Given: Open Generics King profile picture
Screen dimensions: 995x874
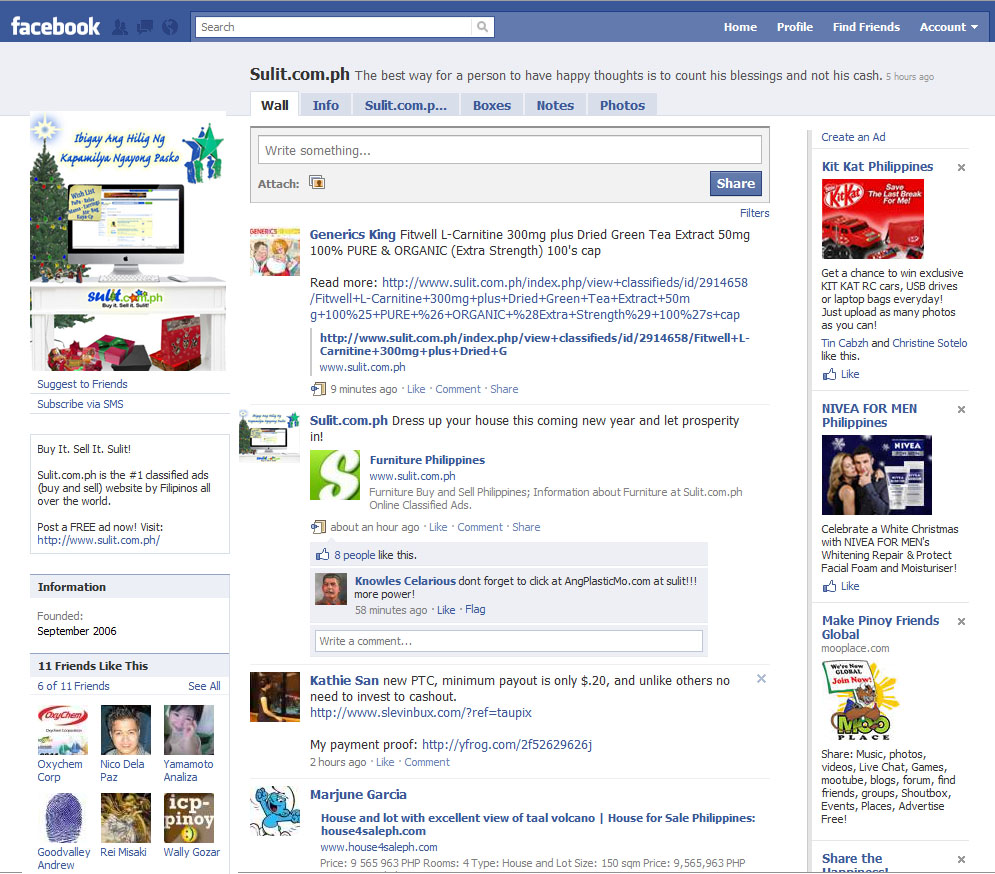Looking at the screenshot, I should tap(275, 251).
